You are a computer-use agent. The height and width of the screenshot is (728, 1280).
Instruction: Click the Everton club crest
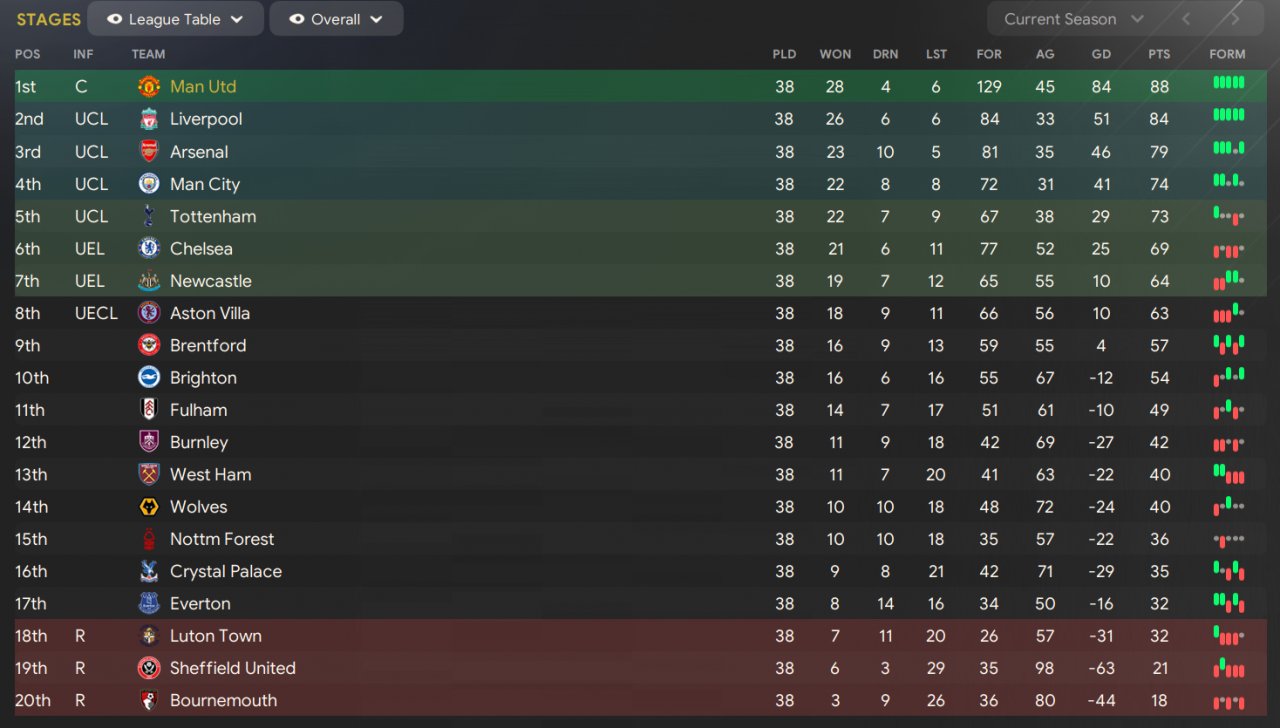(x=149, y=604)
